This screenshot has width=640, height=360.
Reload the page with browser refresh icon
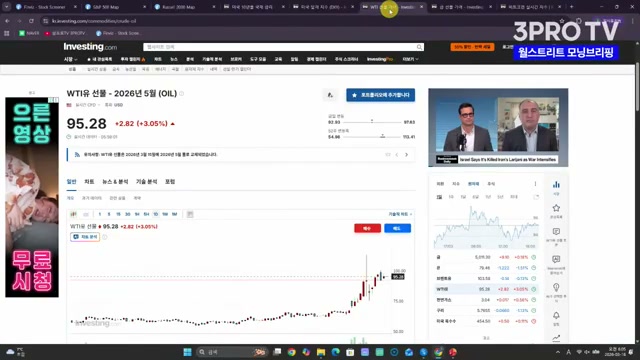31,21
